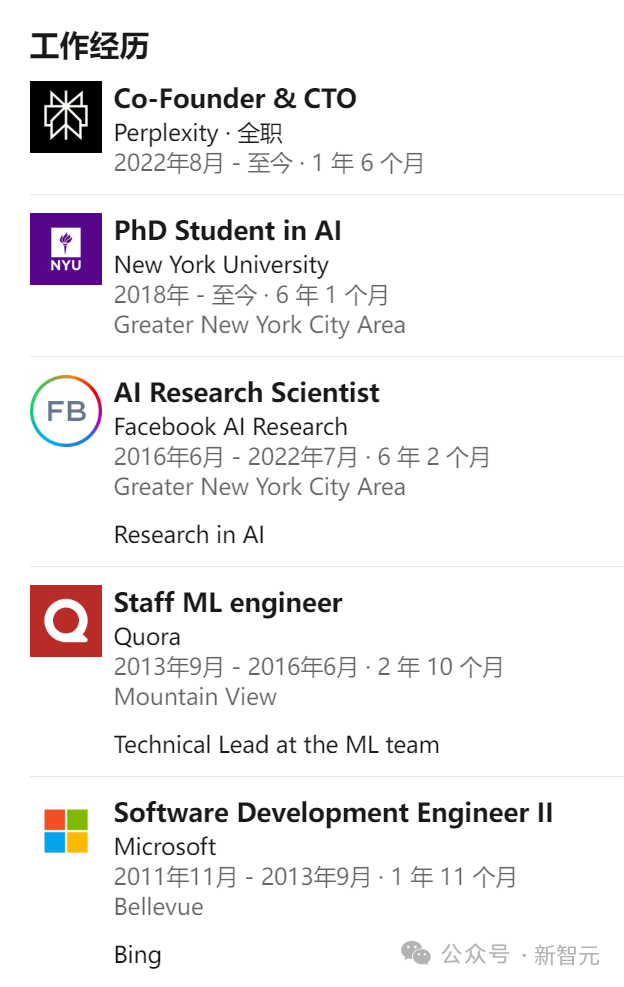Click Software Development Engineer II title
The height and width of the screenshot is (987, 624).
point(333,813)
